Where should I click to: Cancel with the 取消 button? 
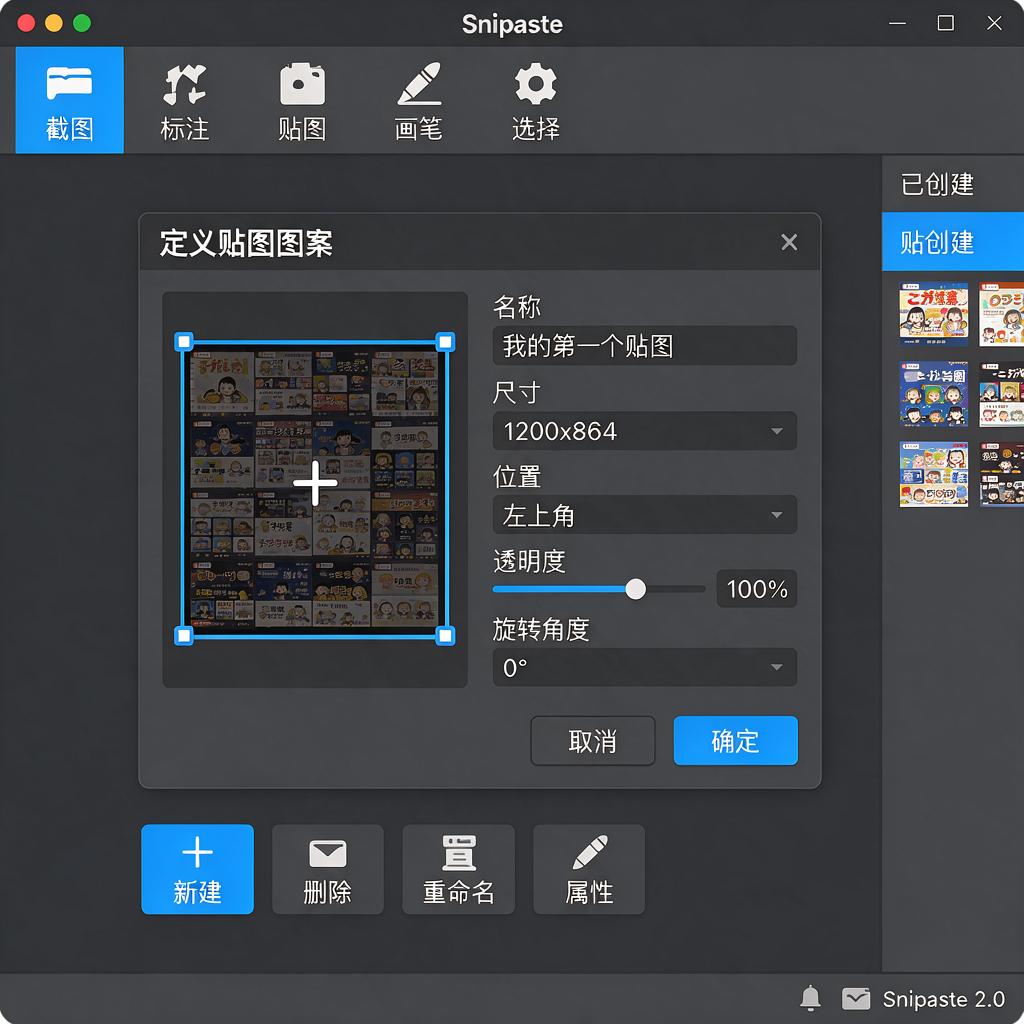(592, 741)
